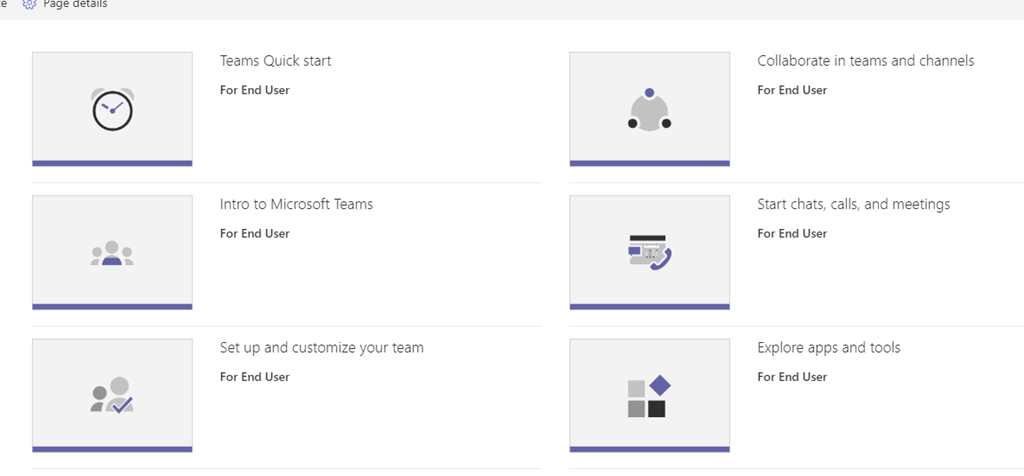1024x476 pixels.
Task: Click the collaboration circle icon
Action: tap(649, 109)
